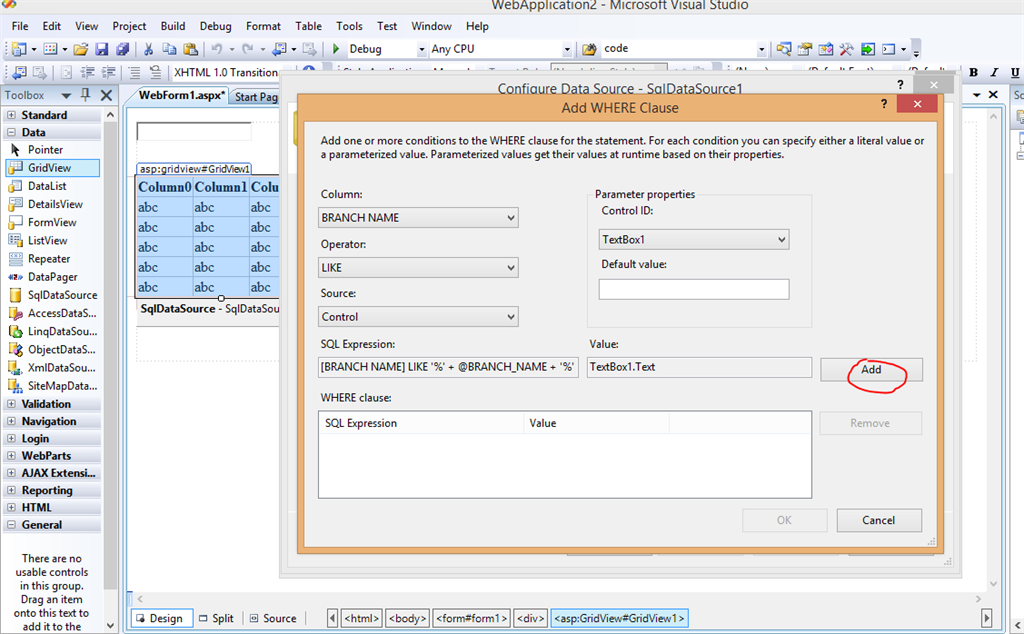Click the Add button

click(871, 369)
